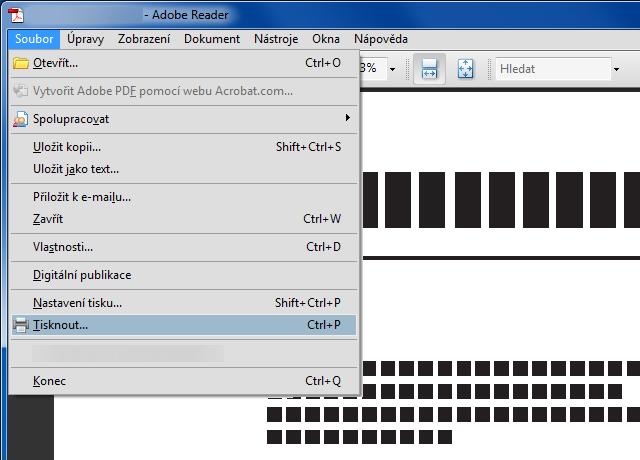
Task: Select Uložit jako text...
Action: point(184,169)
